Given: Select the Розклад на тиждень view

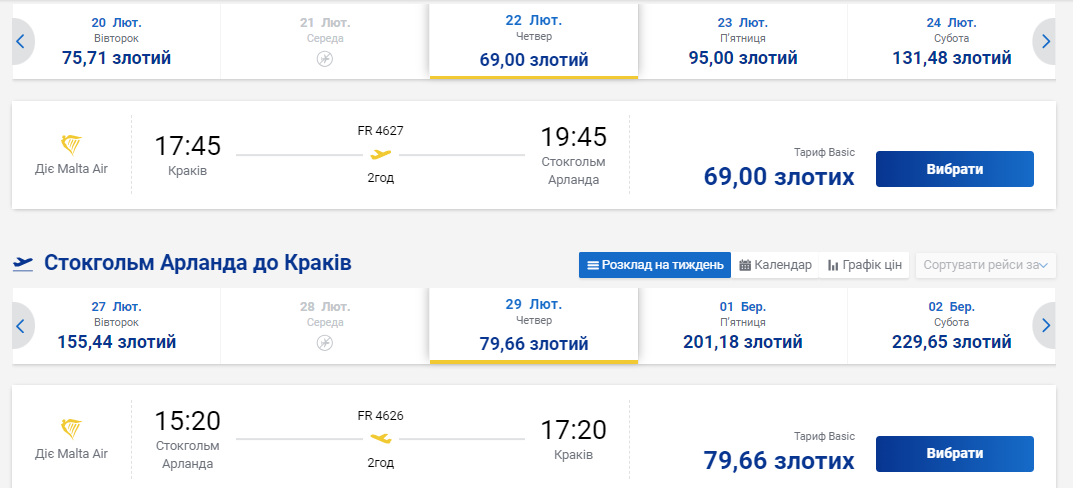Looking at the screenshot, I should [x=655, y=265].
